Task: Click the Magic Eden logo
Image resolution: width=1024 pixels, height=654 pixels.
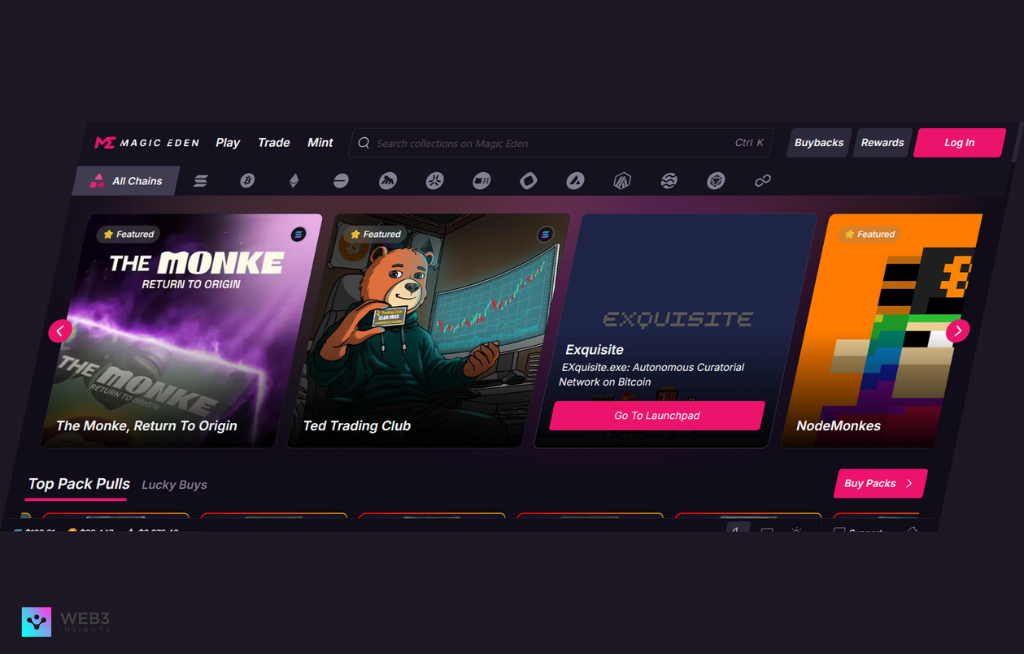Action: tap(148, 143)
